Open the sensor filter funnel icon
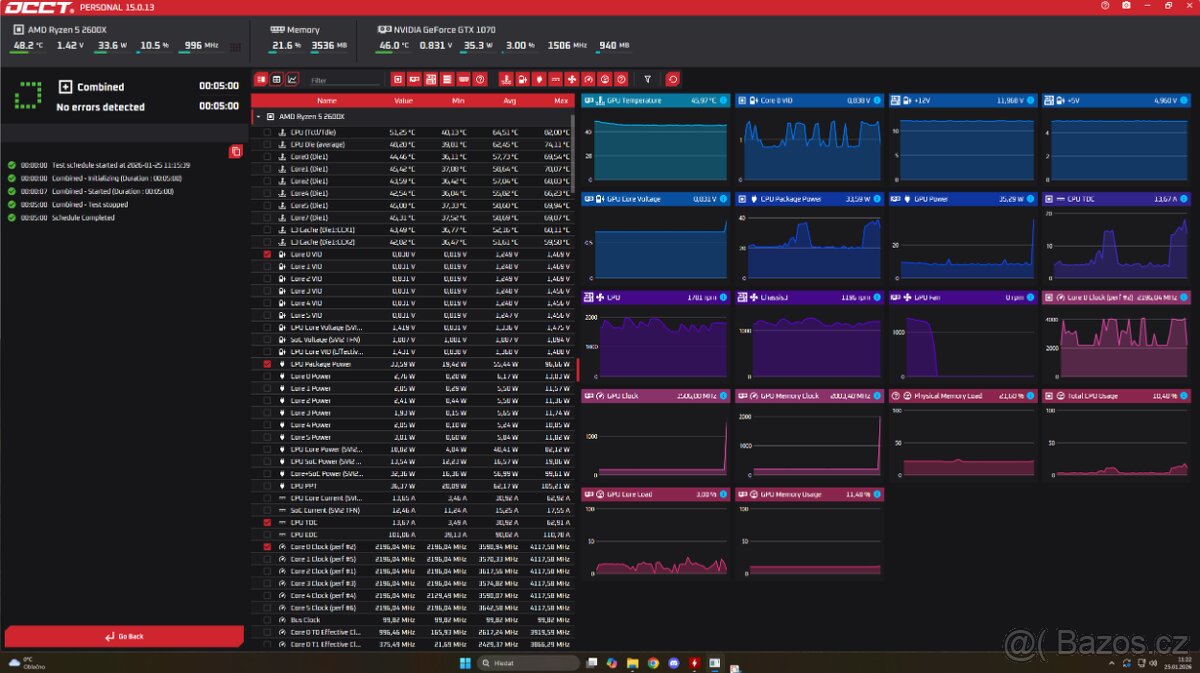 (x=647, y=79)
